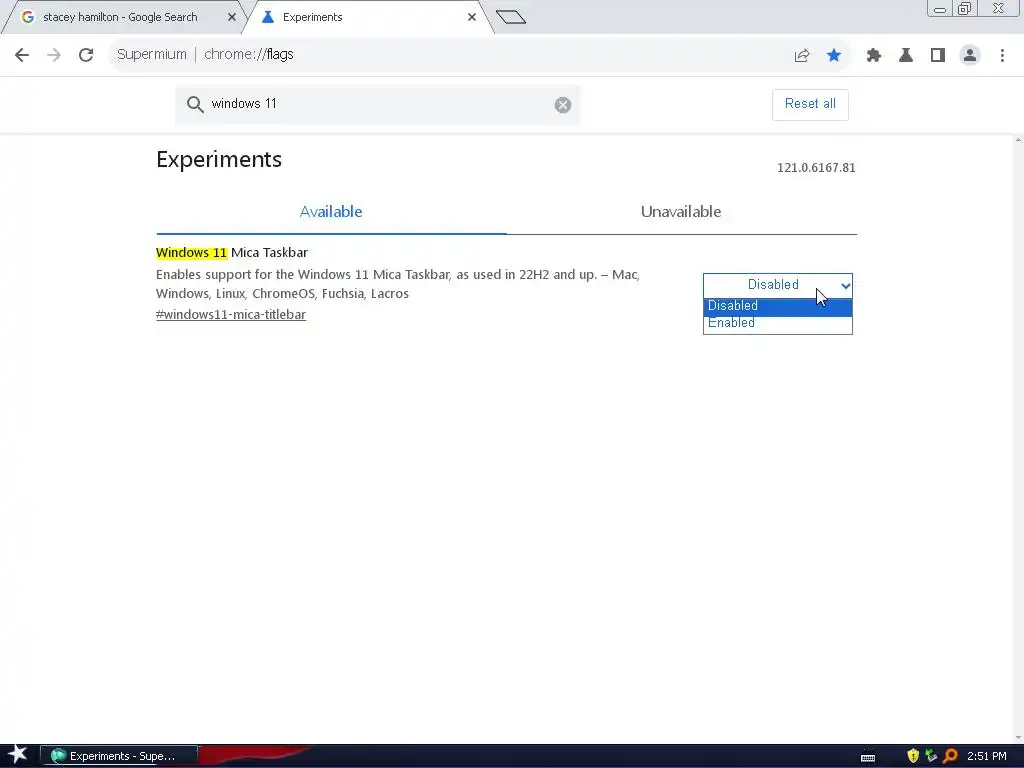Select the Experiments - Supe... taskbar button
The image size is (1024, 768).
119,756
